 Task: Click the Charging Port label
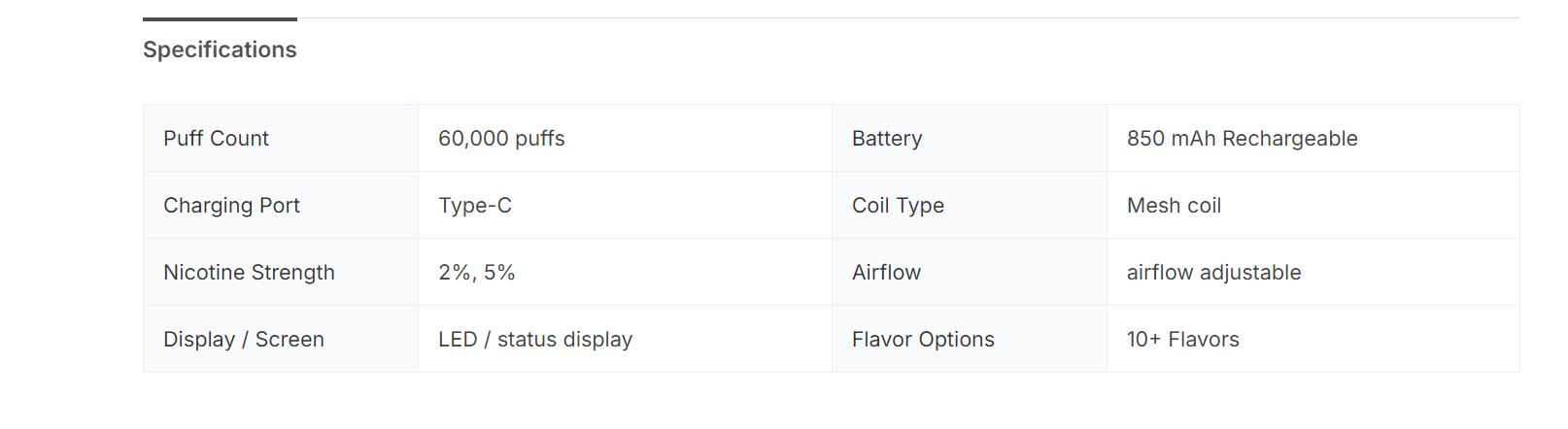pos(231,206)
